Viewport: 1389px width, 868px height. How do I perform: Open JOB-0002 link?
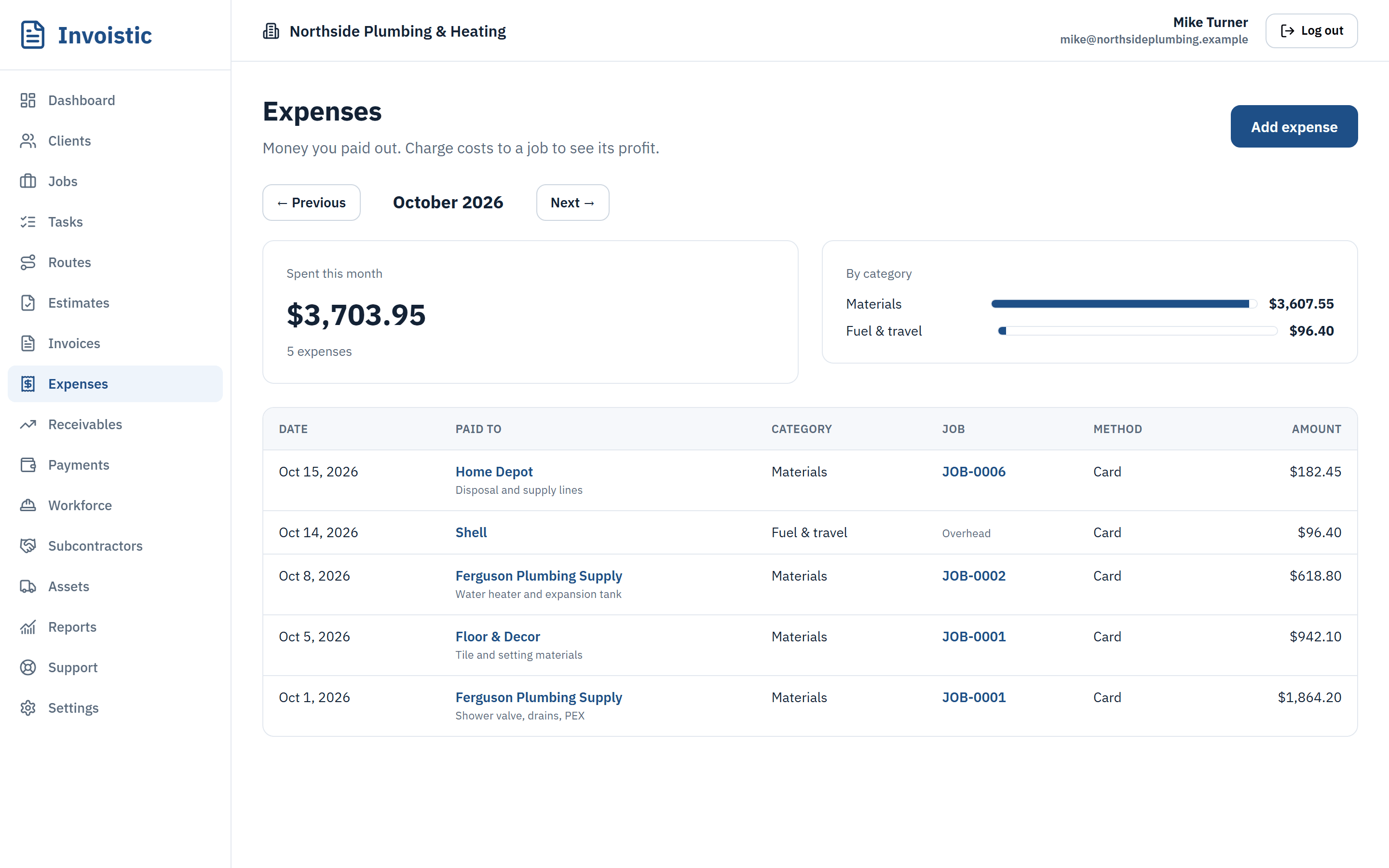973,575
